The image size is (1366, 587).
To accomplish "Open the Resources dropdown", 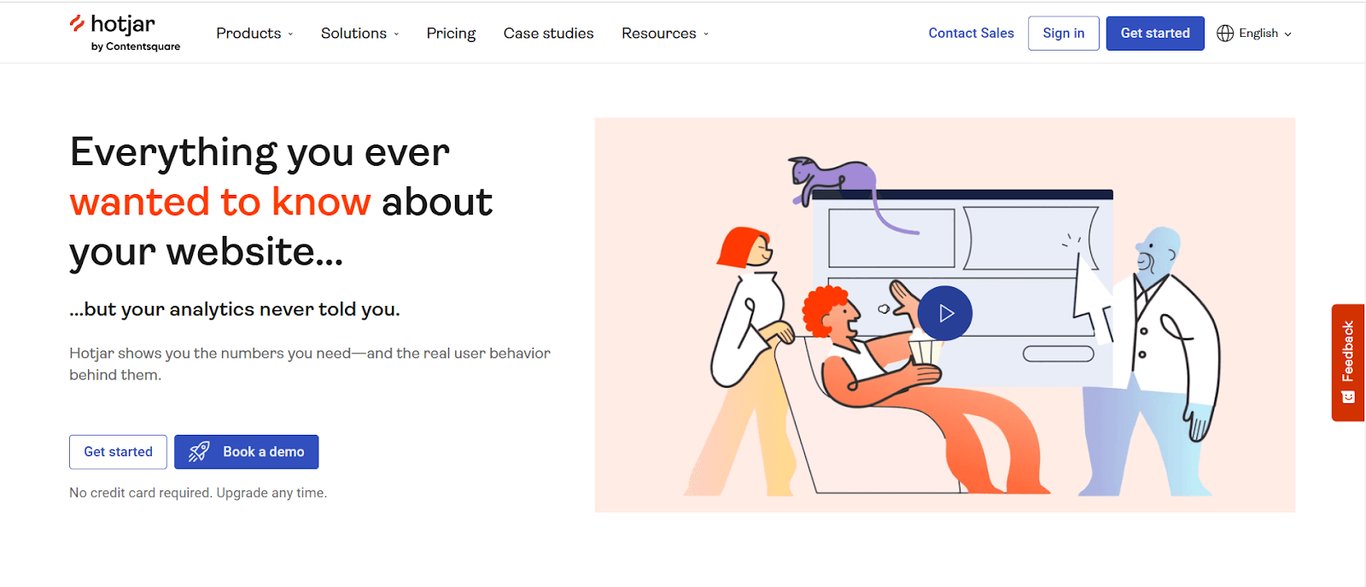I will (x=659, y=32).
